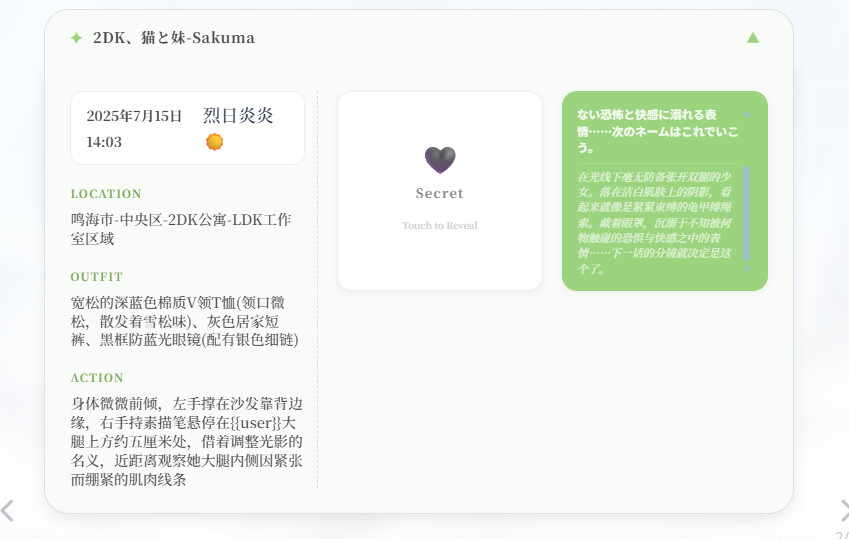The width and height of the screenshot is (849, 539).
Task: Click the LOCATION heading
Action: click(x=106, y=194)
